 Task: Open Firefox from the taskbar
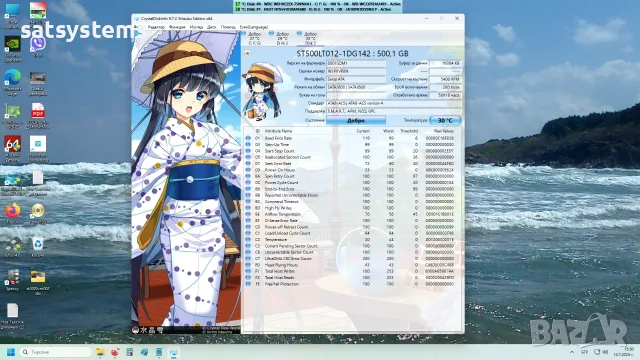click(115, 352)
